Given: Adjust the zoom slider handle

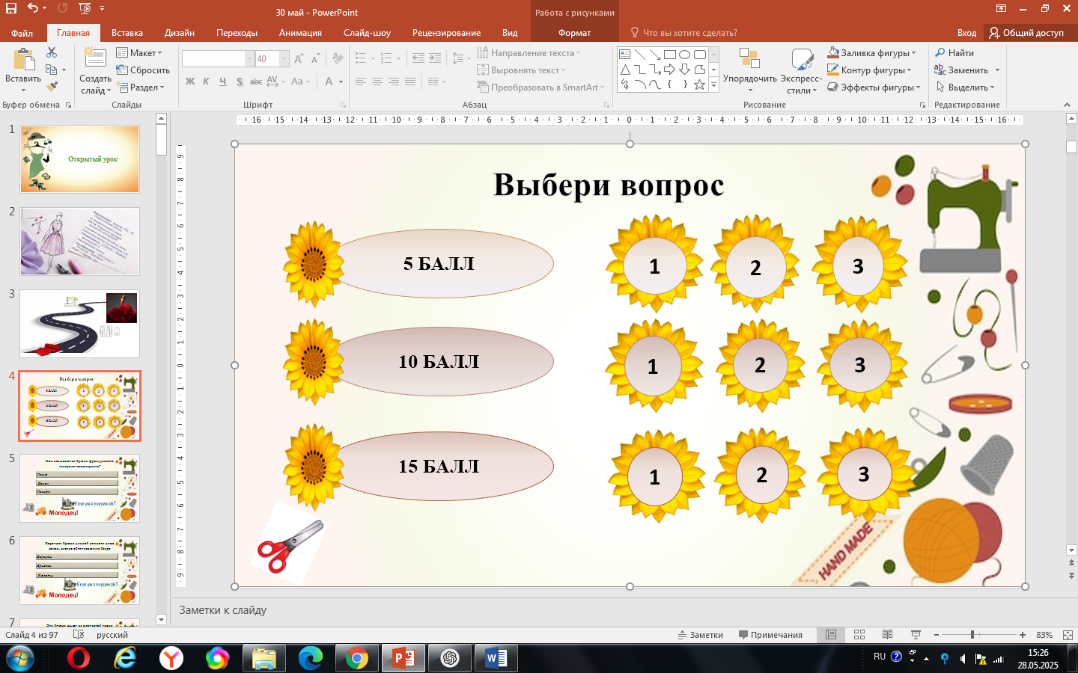Looking at the screenshot, I should (972, 635).
